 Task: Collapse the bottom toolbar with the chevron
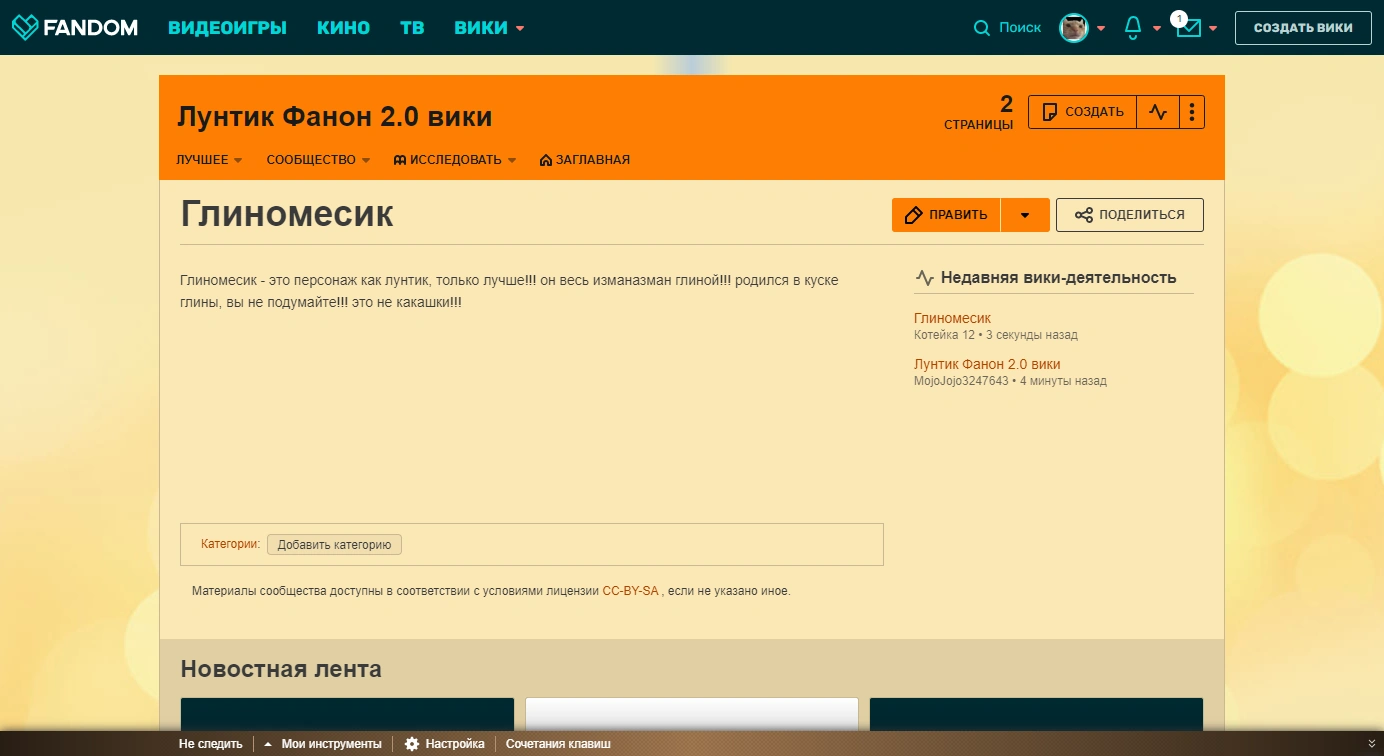click(x=1371, y=743)
